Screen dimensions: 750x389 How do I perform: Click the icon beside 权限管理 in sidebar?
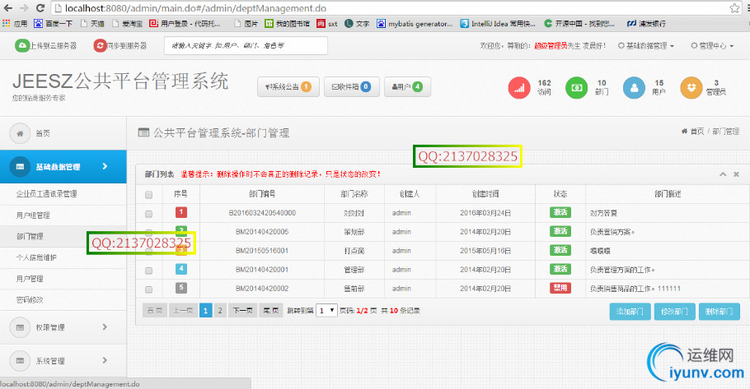pos(20,327)
